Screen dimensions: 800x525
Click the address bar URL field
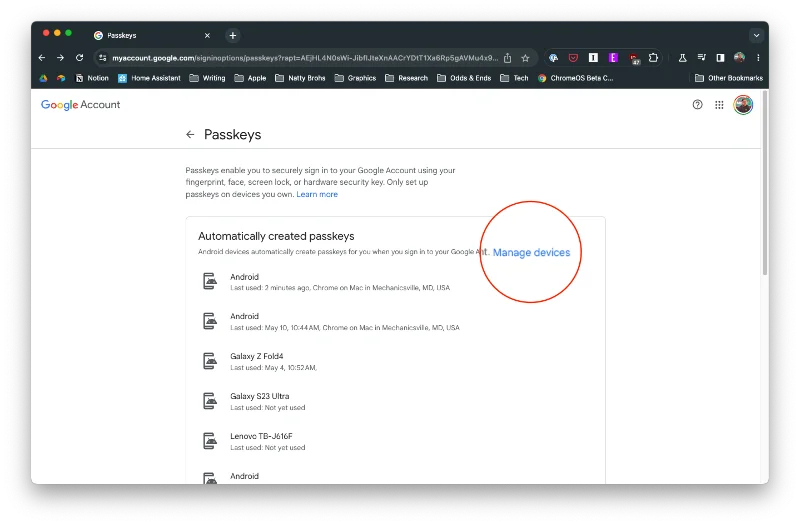(x=300, y=58)
